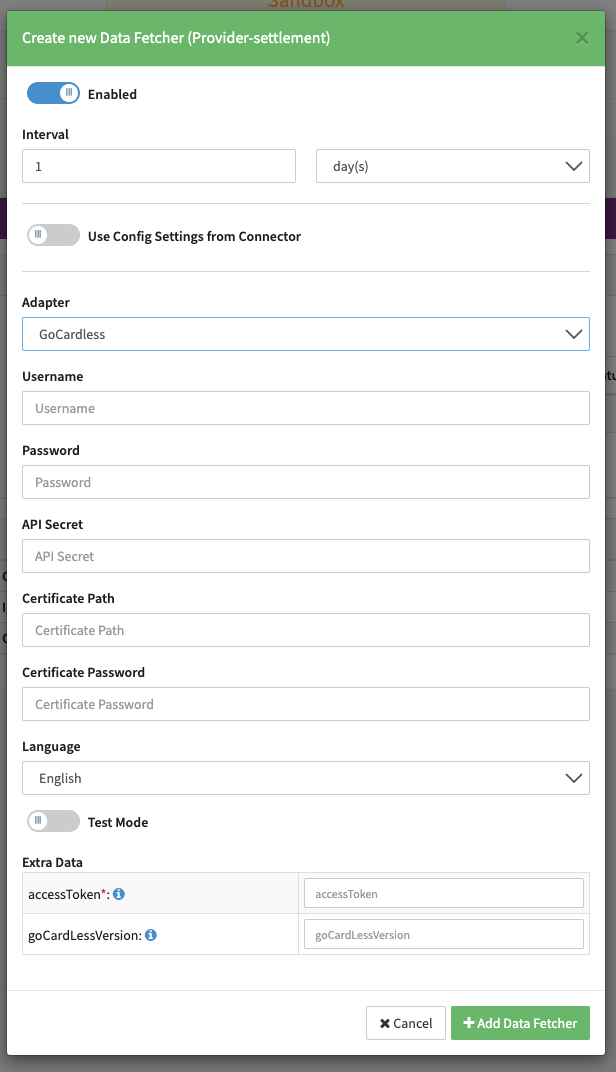The width and height of the screenshot is (616, 1072).
Task: Click the Certificate Password field
Action: tap(306, 704)
